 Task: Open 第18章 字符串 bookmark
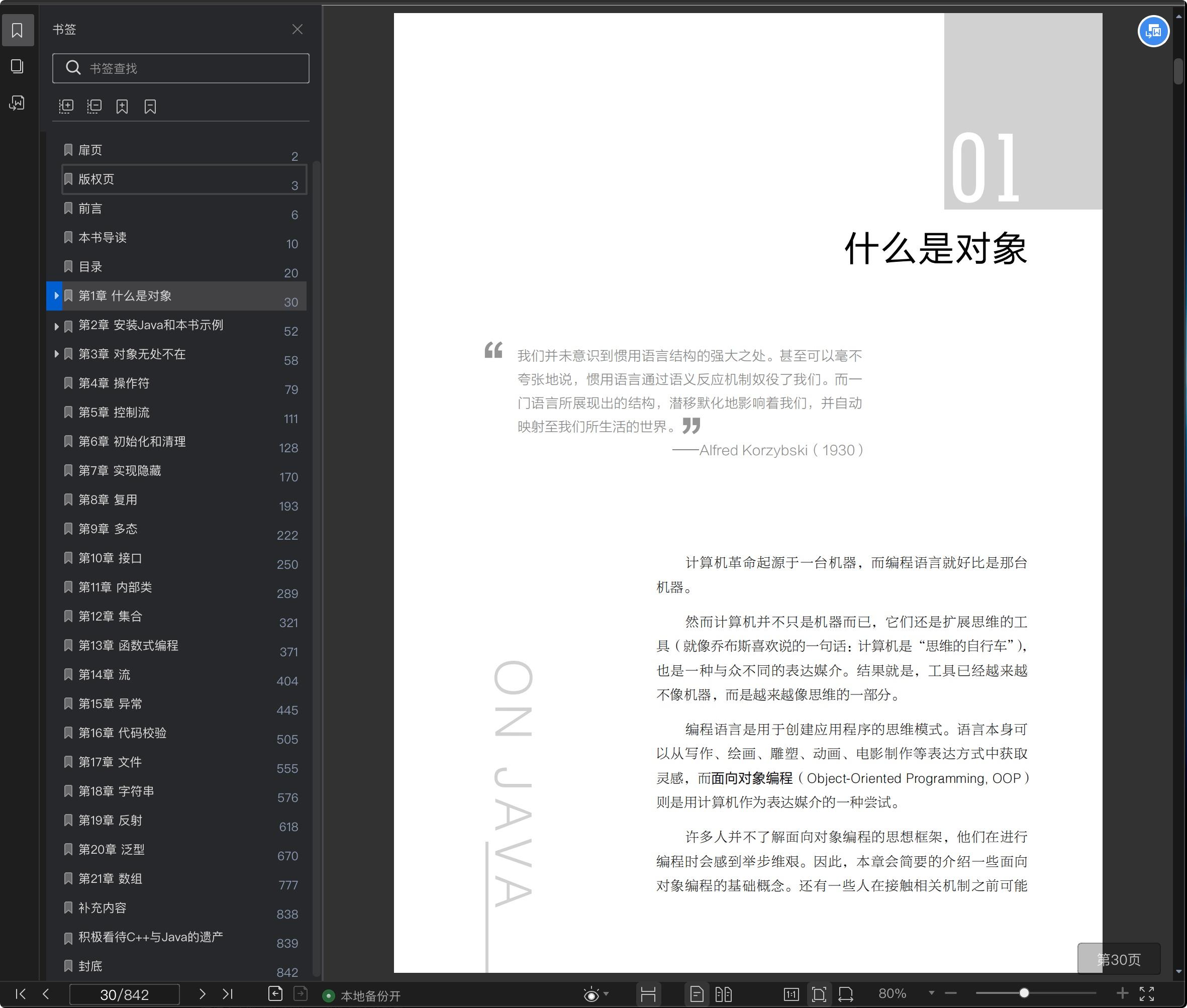click(184, 791)
